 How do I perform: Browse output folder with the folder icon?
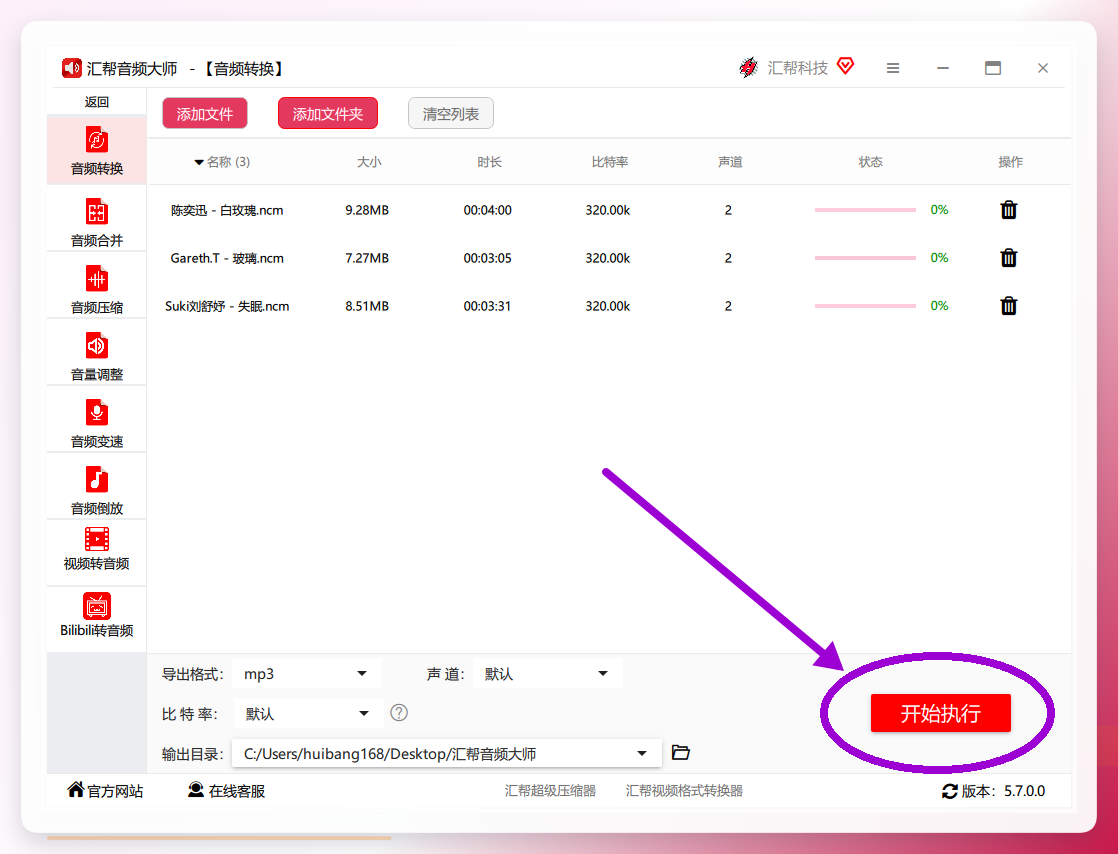pyautogui.click(x=681, y=753)
